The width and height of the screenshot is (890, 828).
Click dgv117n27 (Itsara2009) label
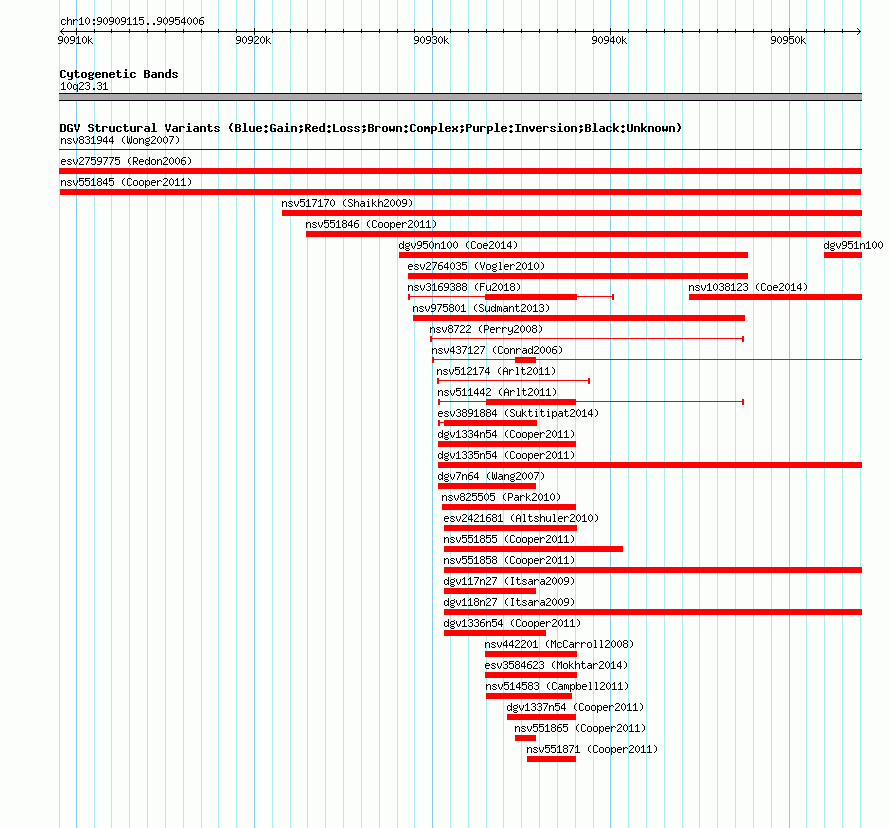point(509,581)
